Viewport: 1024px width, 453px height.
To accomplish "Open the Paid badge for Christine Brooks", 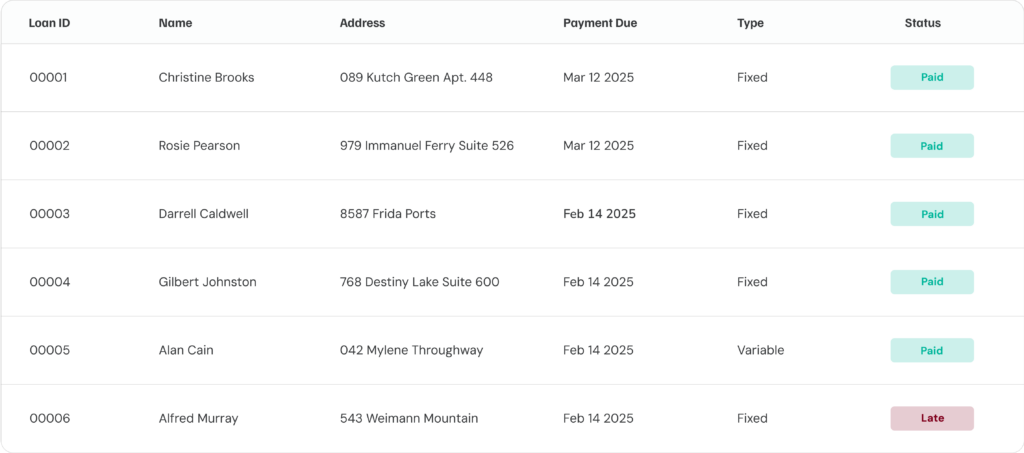I will coord(932,78).
